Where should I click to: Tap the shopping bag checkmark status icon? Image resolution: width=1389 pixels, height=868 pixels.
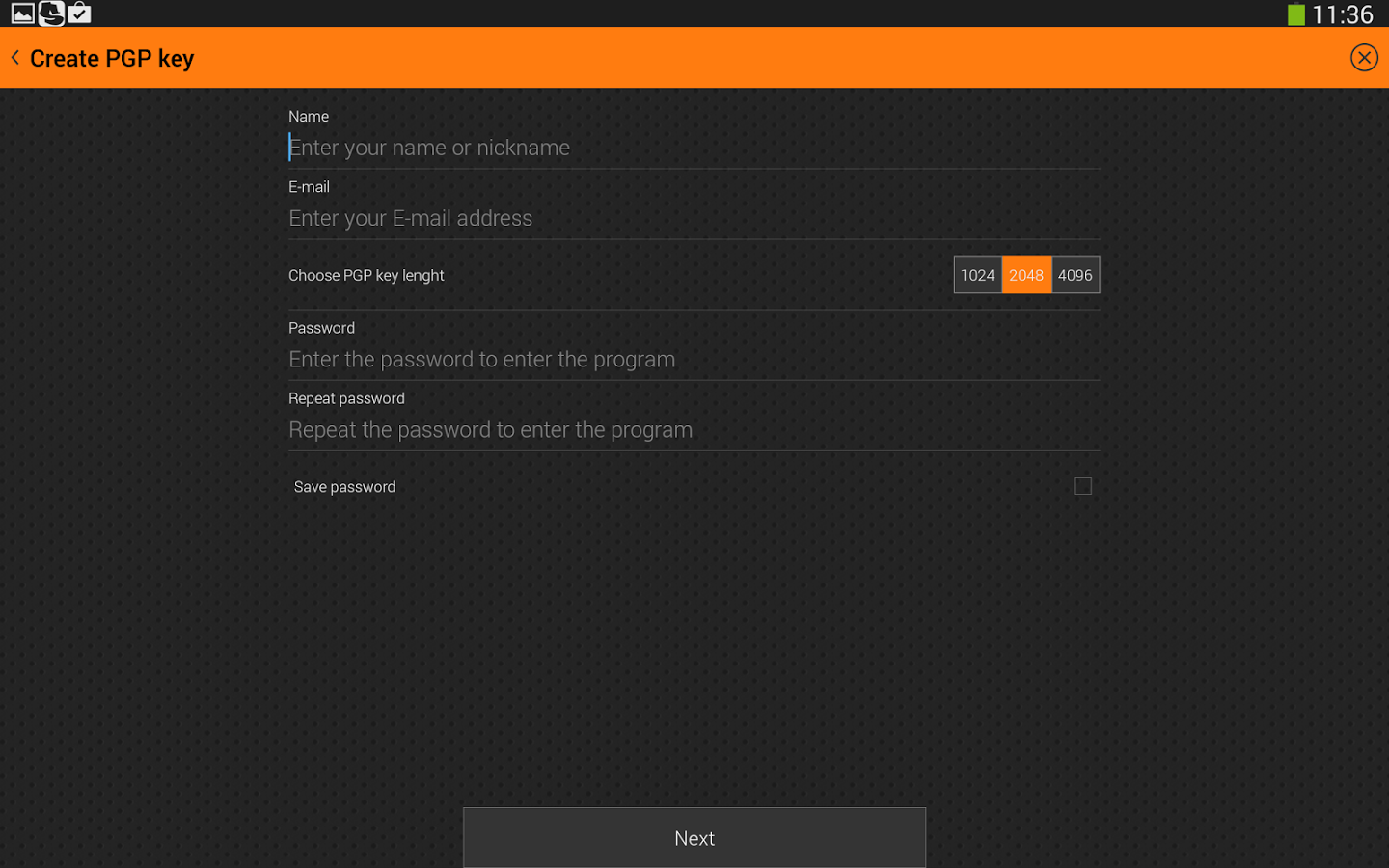pos(79,14)
